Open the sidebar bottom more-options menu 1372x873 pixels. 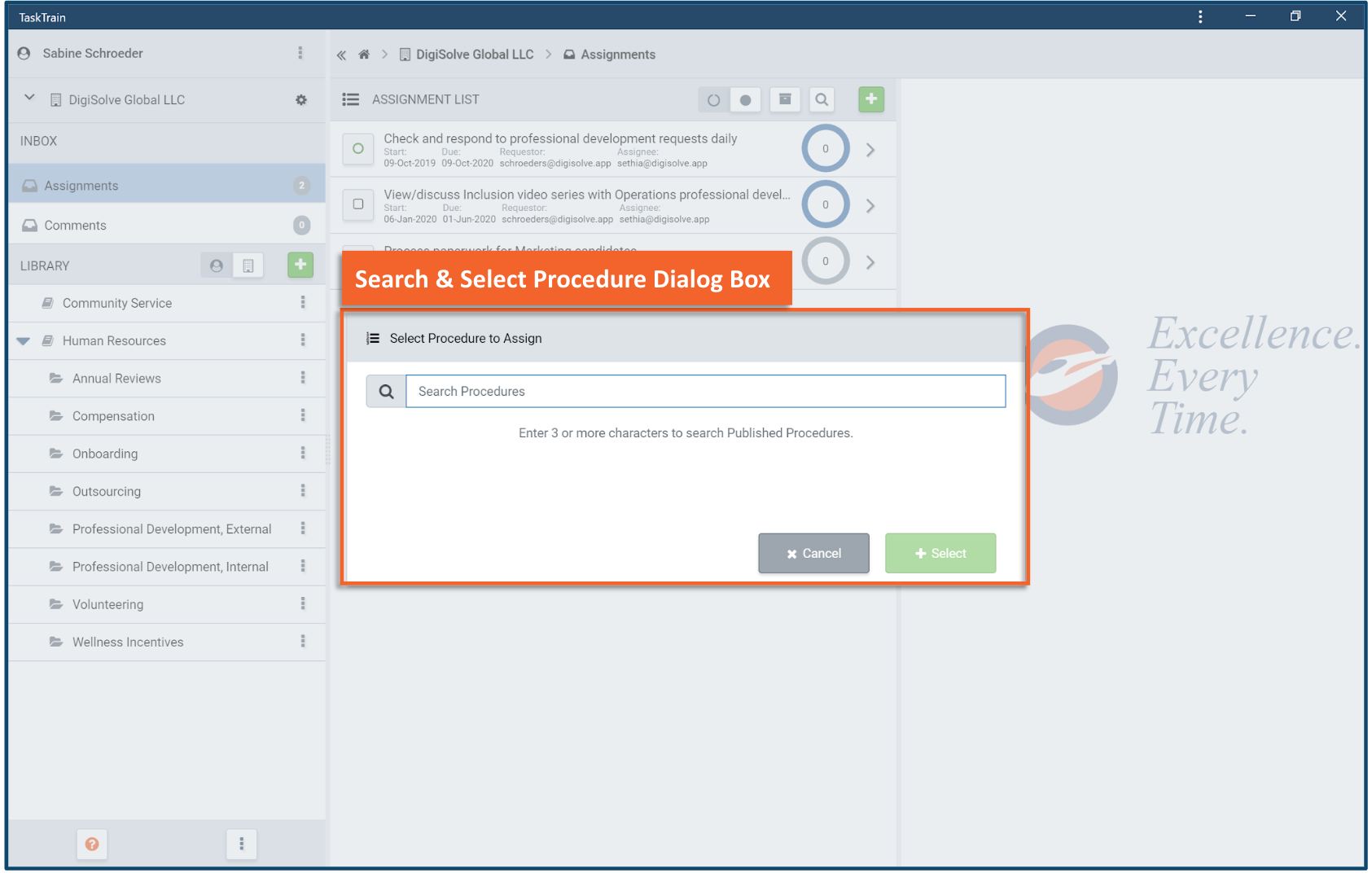point(241,844)
